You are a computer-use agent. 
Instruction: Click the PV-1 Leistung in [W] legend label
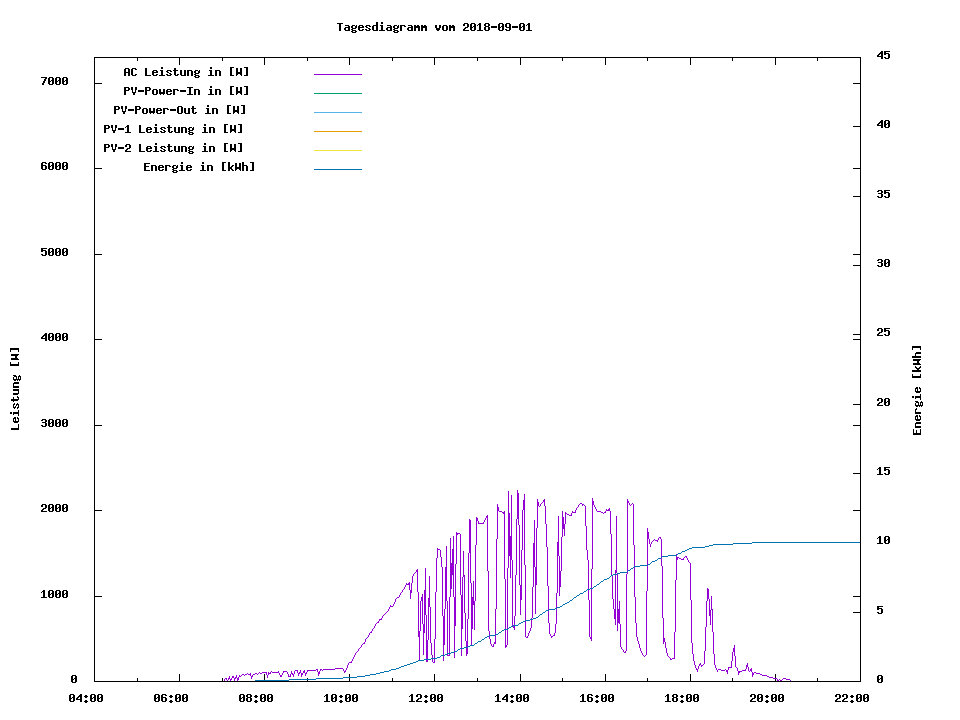(173, 129)
